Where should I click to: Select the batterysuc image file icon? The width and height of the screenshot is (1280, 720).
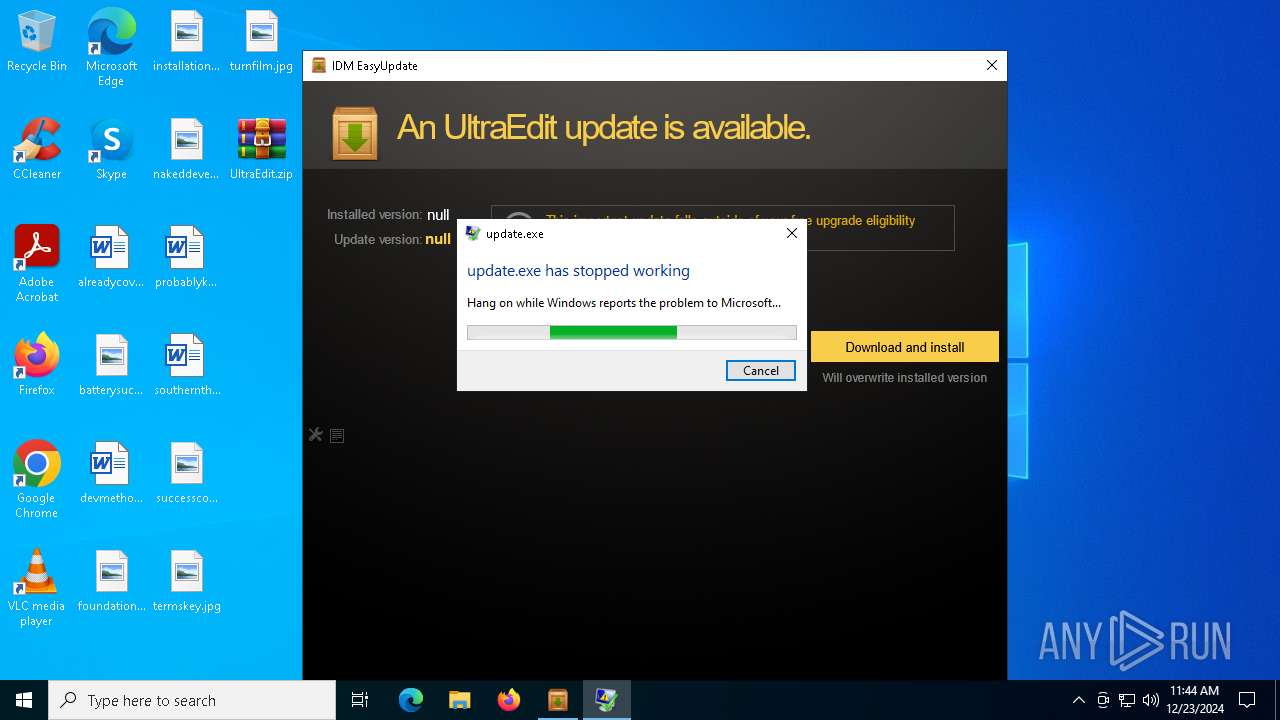(111, 366)
